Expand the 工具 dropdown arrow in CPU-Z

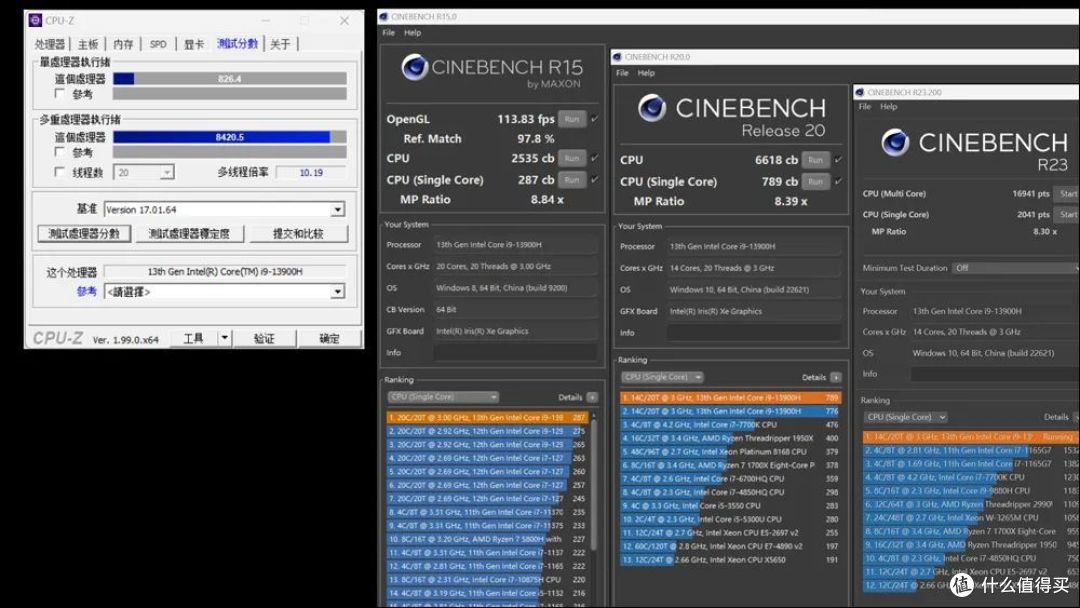225,338
